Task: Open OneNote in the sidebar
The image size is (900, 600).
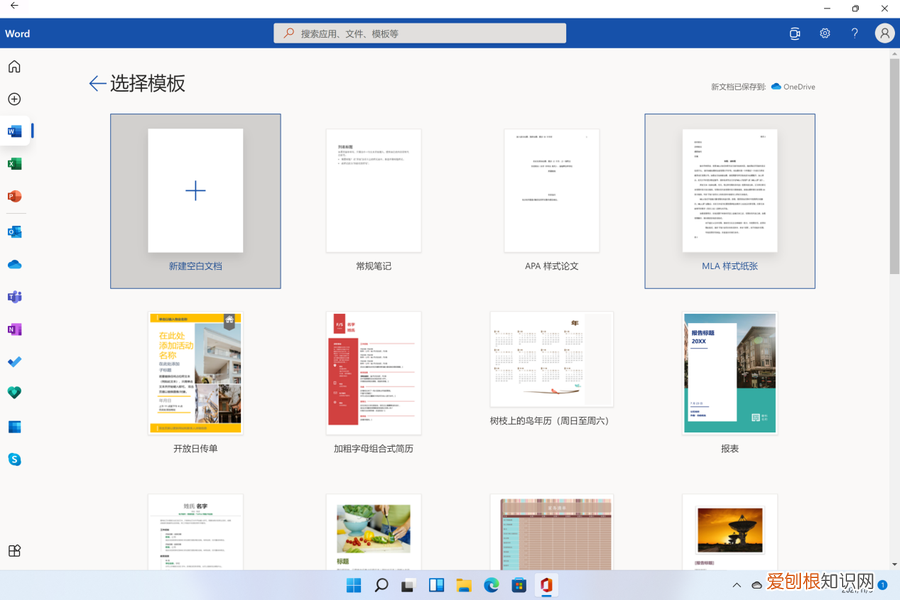Action: coord(14,329)
